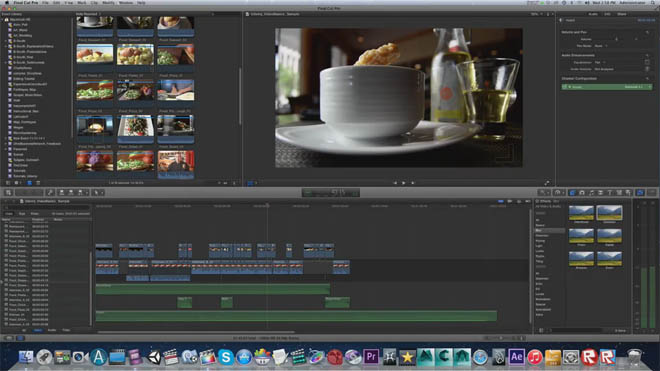This screenshot has height=371, width=660.
Task: Filter Timeline Index by Audio
Action: coord(52,330)
